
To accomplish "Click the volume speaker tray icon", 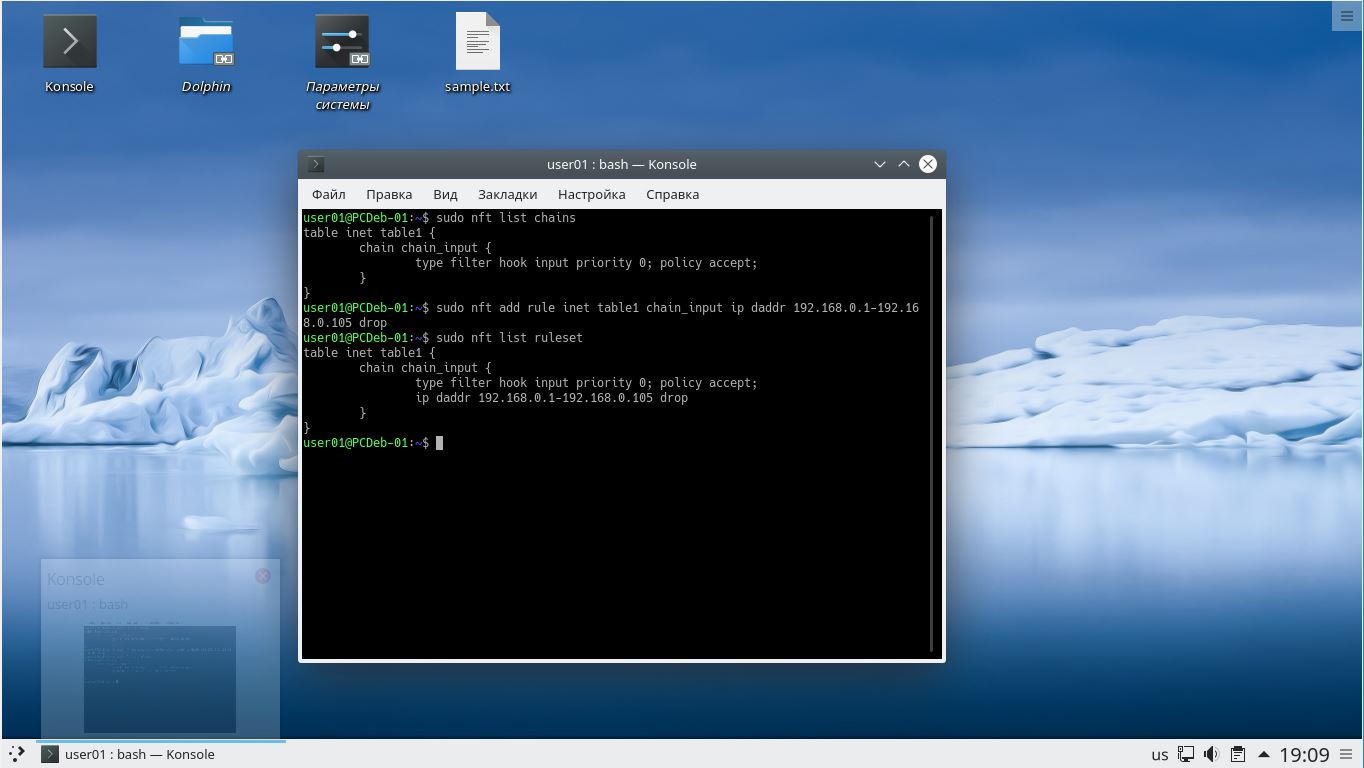I will click(1211, 754).
